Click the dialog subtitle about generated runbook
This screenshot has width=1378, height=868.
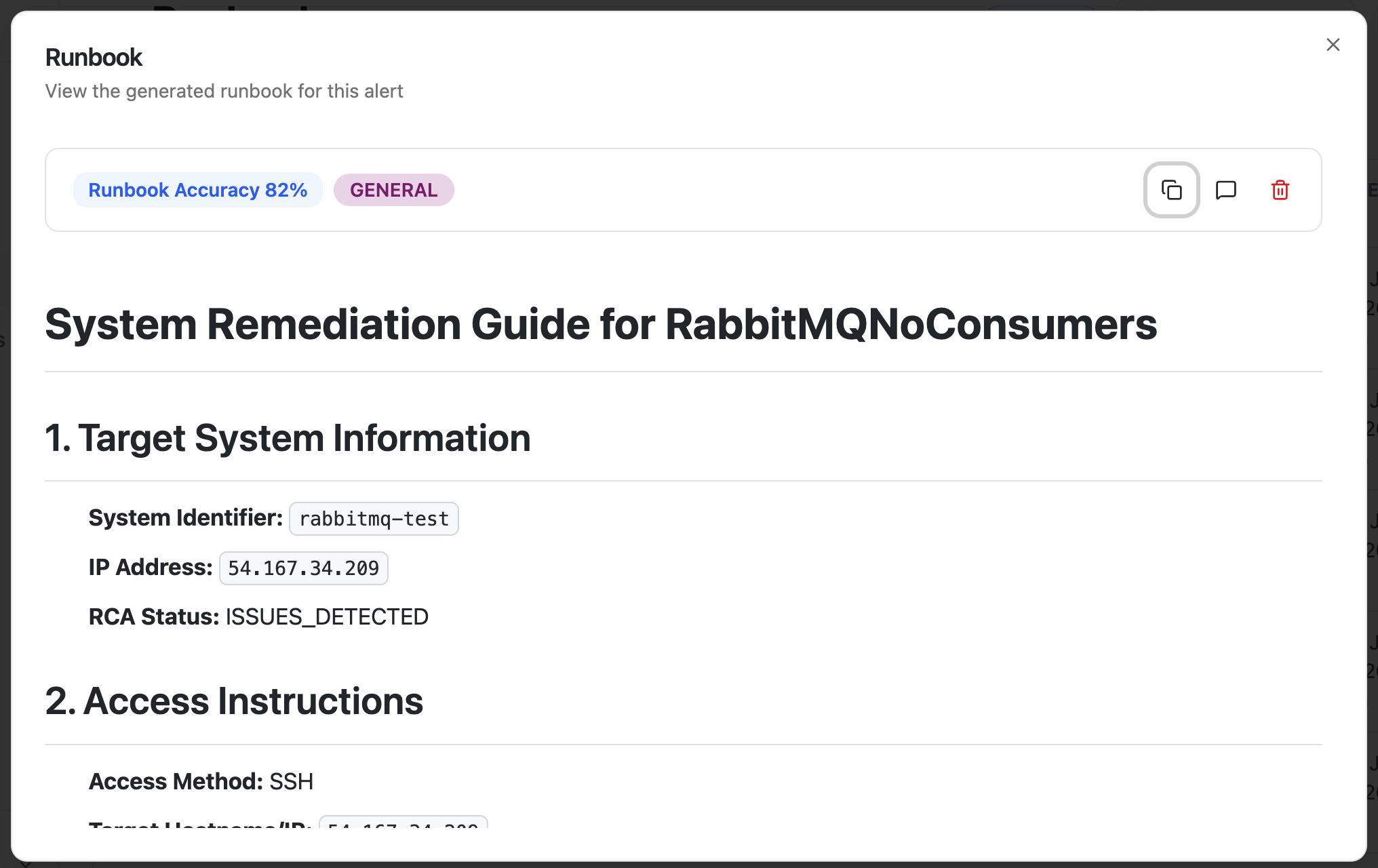click(224, 91)
